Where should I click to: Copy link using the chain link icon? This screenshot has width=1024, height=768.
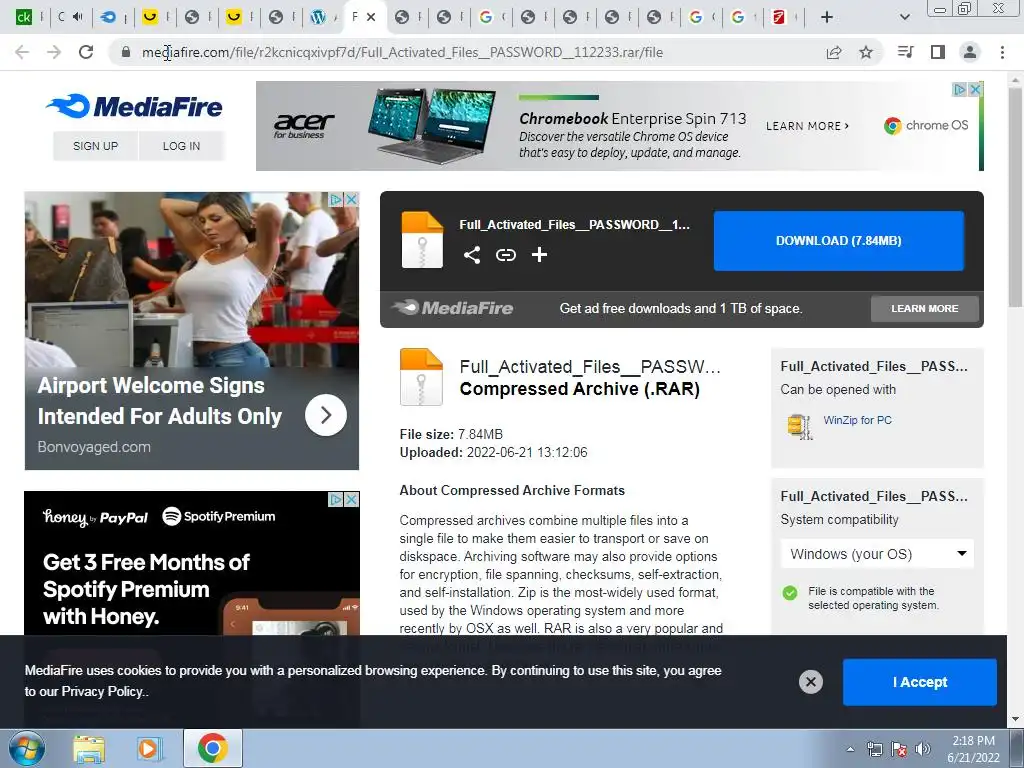coord(505,255)
